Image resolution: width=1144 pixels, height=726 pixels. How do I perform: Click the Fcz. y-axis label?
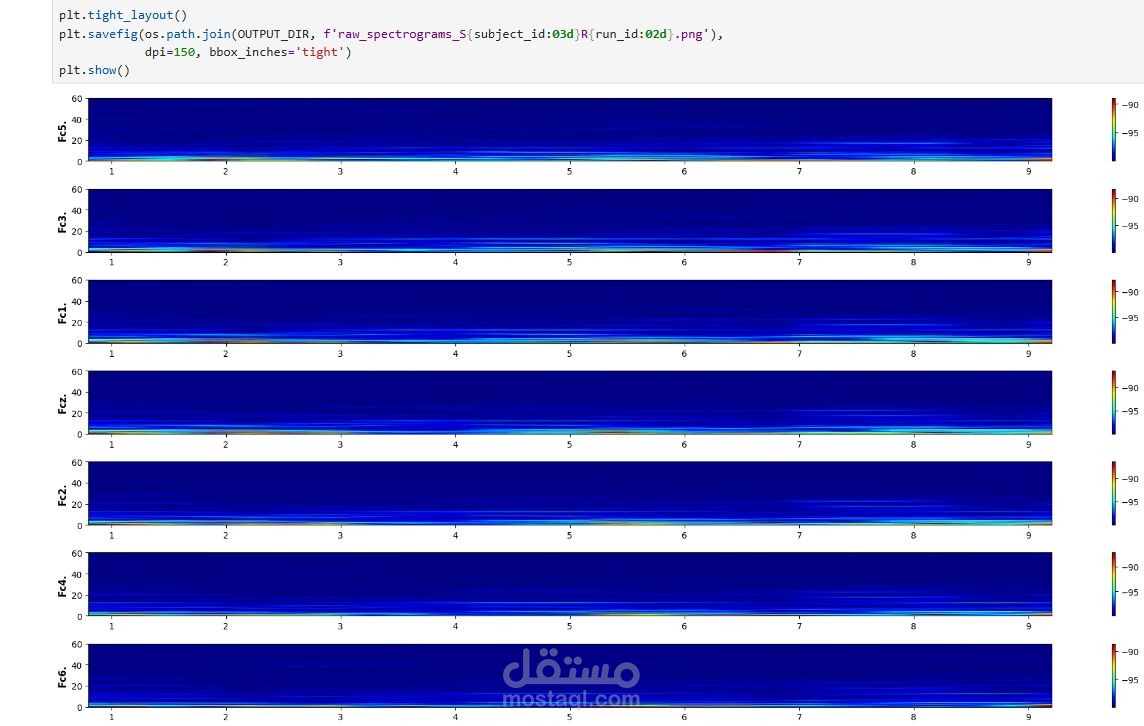click(x=63, y=404)
